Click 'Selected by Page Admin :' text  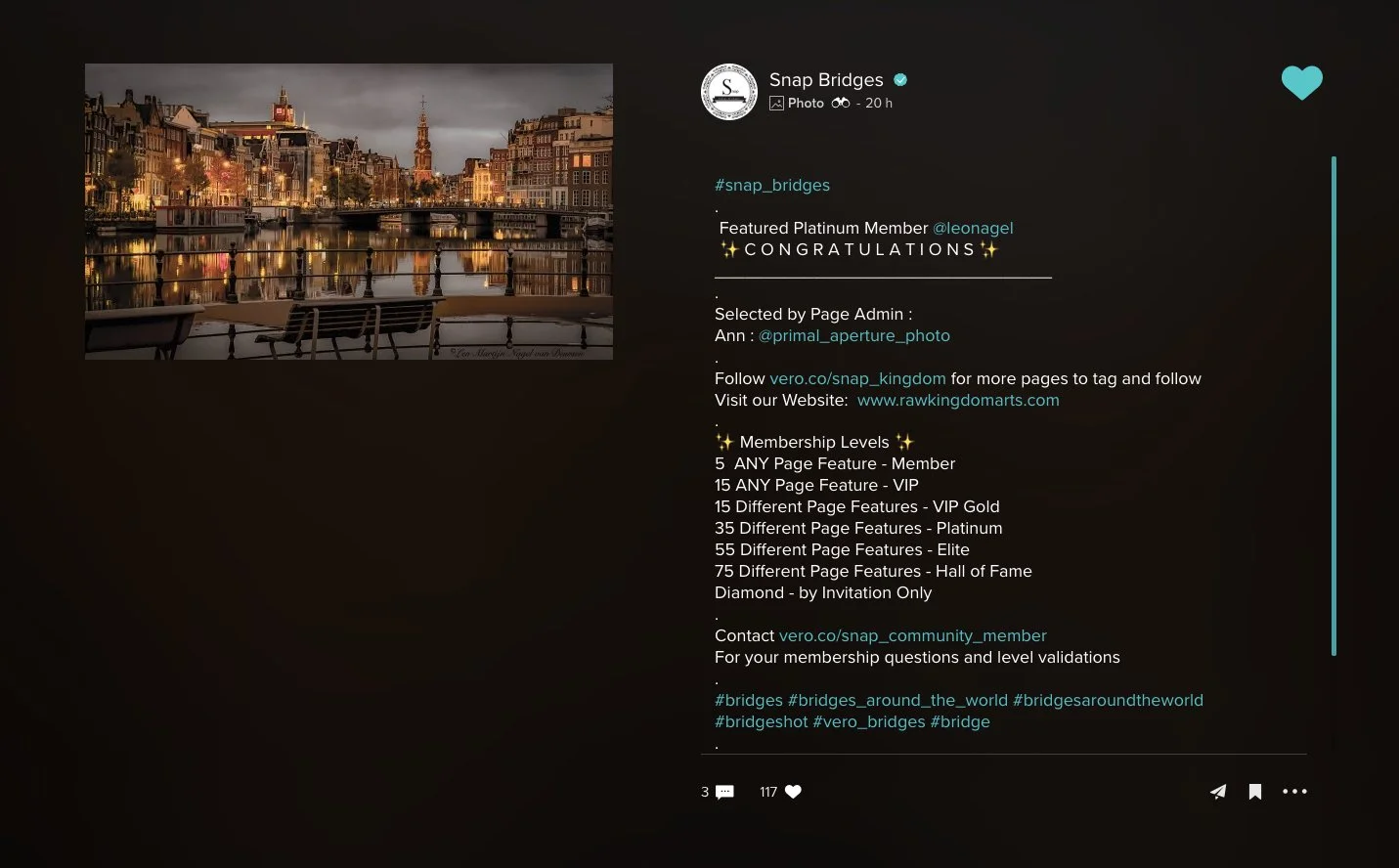click(x=813, y=314)
